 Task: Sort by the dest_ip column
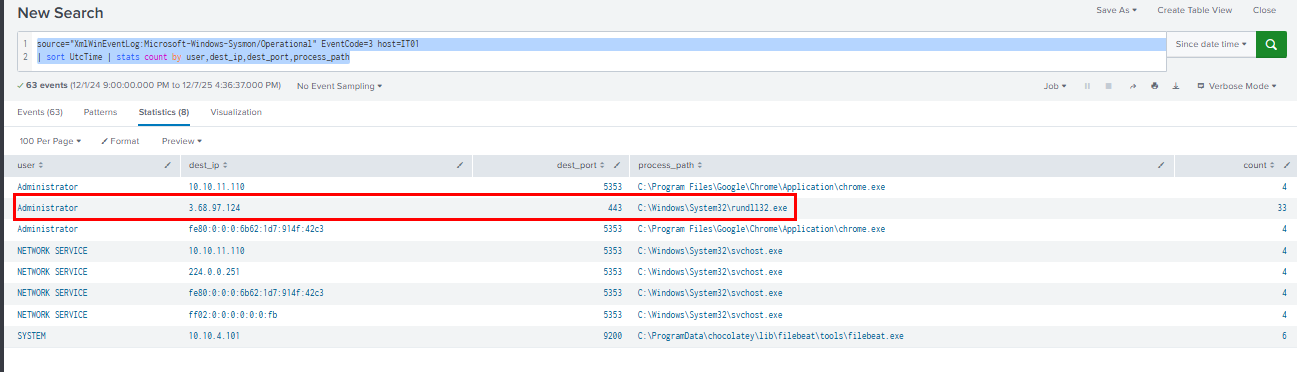click(x=209, y=165)
